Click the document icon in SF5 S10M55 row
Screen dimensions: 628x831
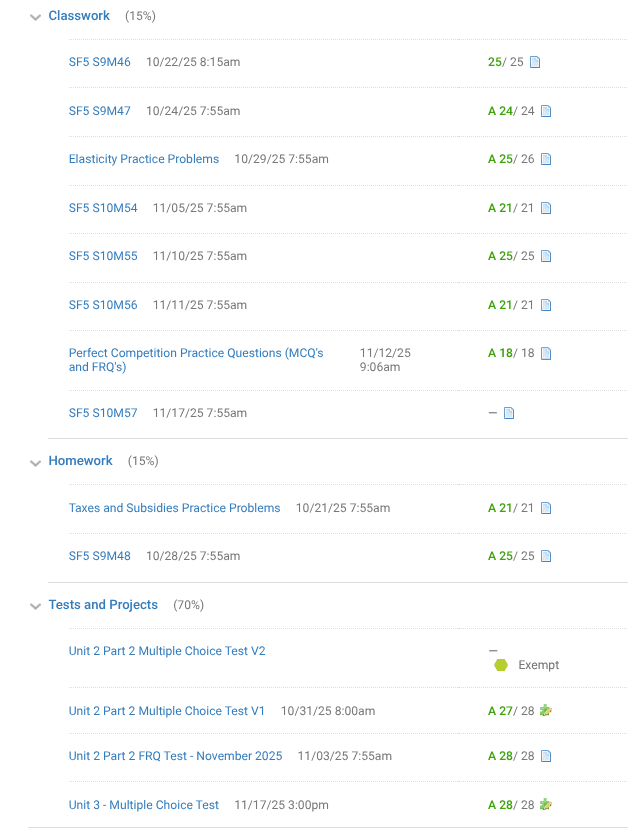coord(546,256)
